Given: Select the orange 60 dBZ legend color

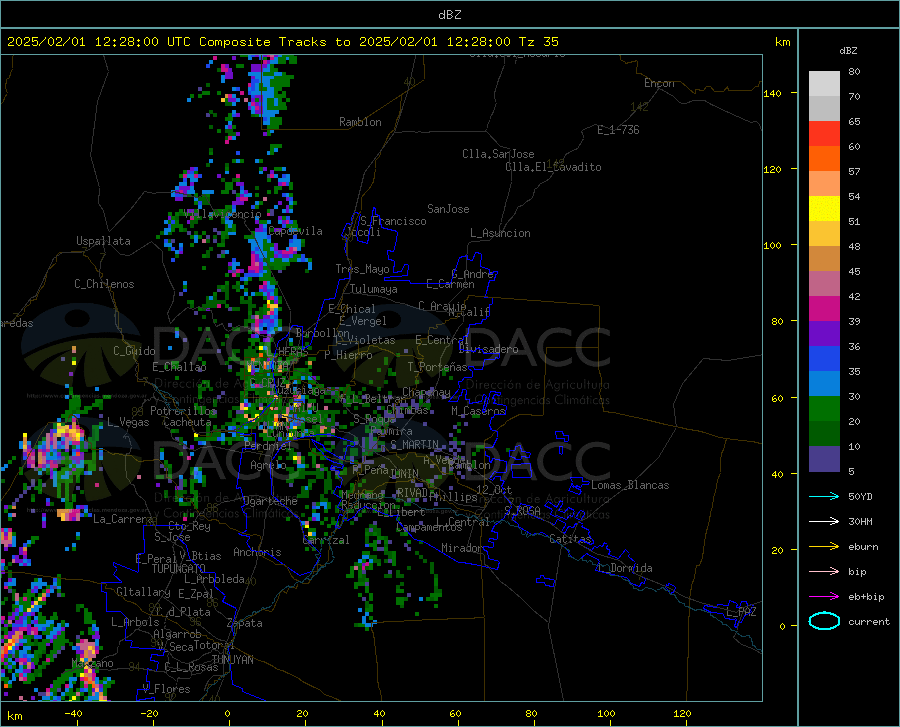Looking at the screenshot, I should (x=824, y=159).
